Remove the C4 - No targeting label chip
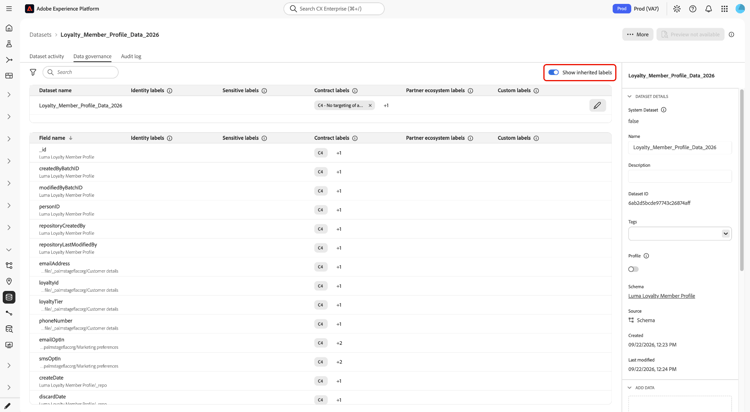The width and height of the screenshot is (750, 412). [x=370, y=105]
